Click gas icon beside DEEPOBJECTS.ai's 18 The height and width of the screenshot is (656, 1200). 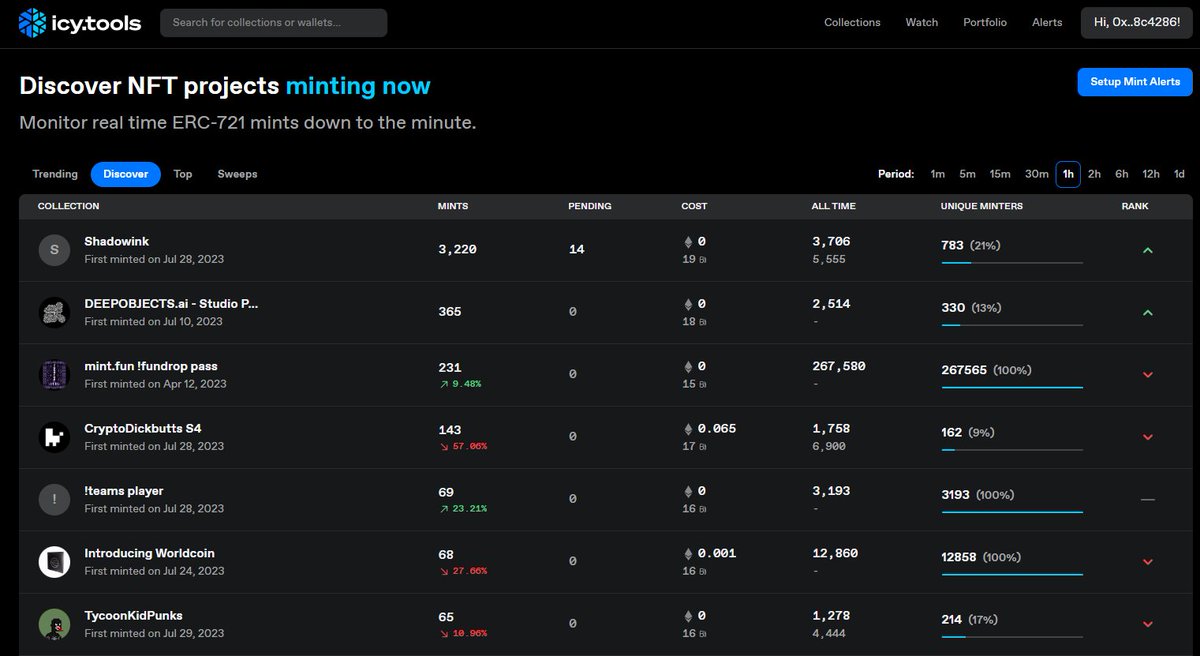point(703,322)
